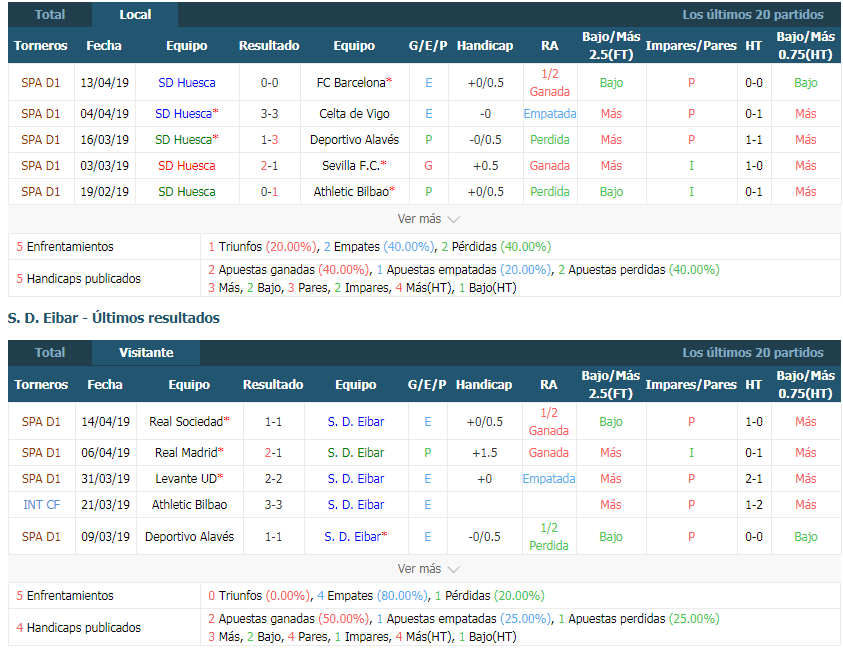Click Impares/Pares header in Huesca table
The image size is (843, 650).
pos(691,46)
